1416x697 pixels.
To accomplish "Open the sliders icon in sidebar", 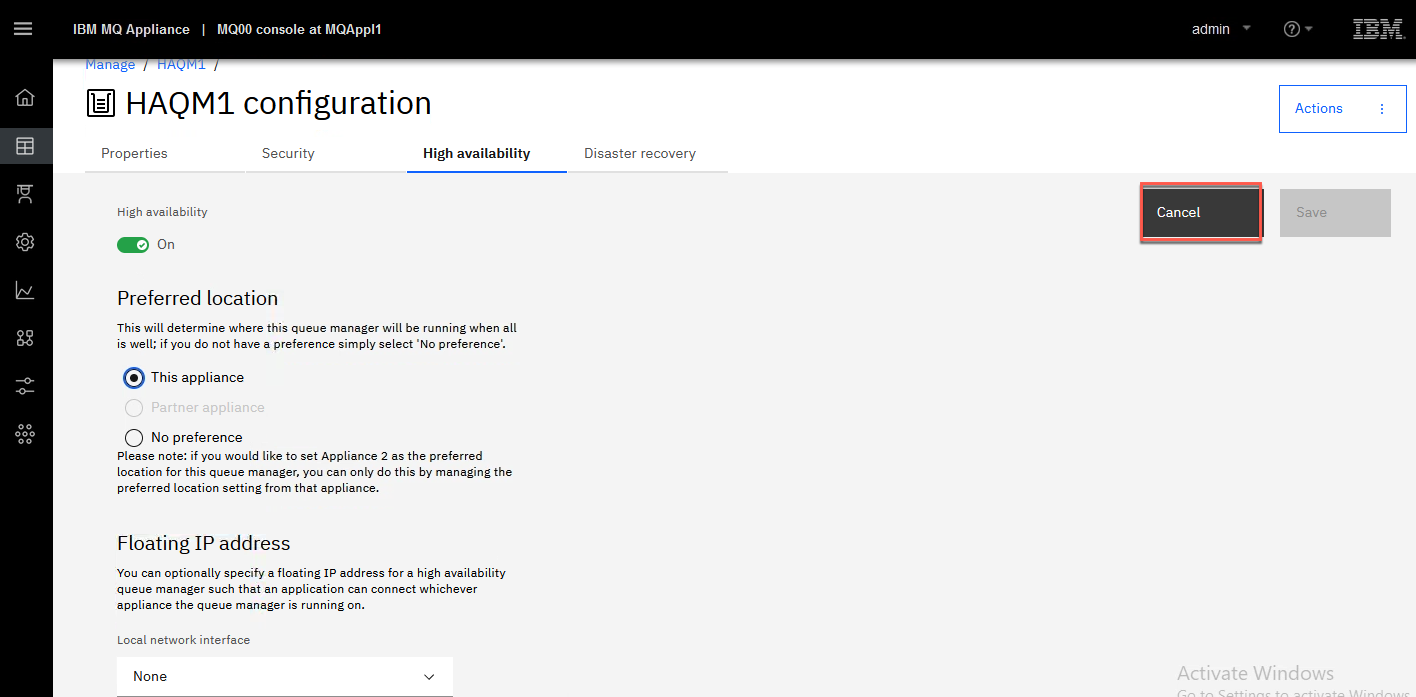I will (25, 386).
